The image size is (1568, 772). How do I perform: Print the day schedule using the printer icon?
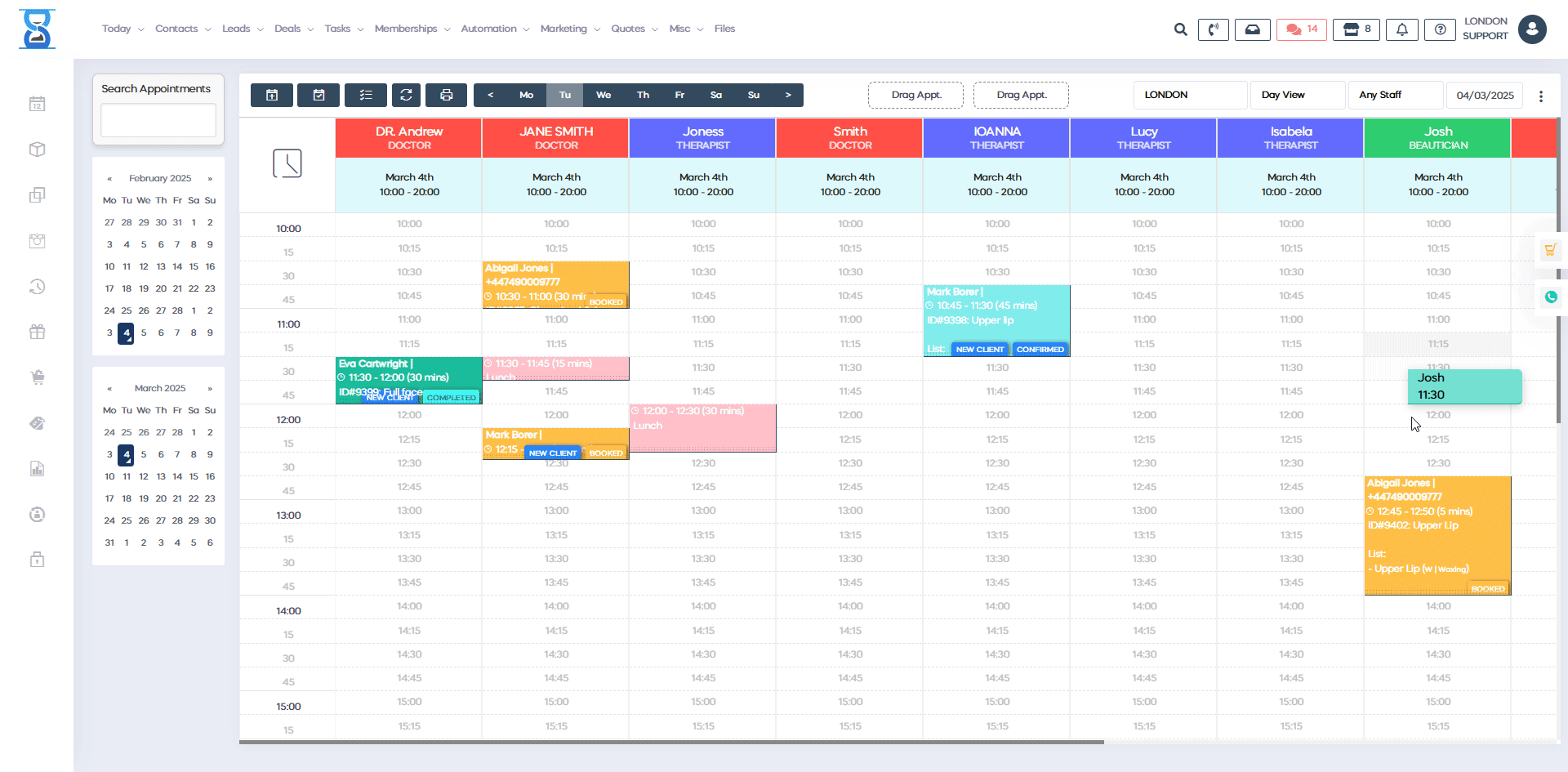[x=446, y=95]
